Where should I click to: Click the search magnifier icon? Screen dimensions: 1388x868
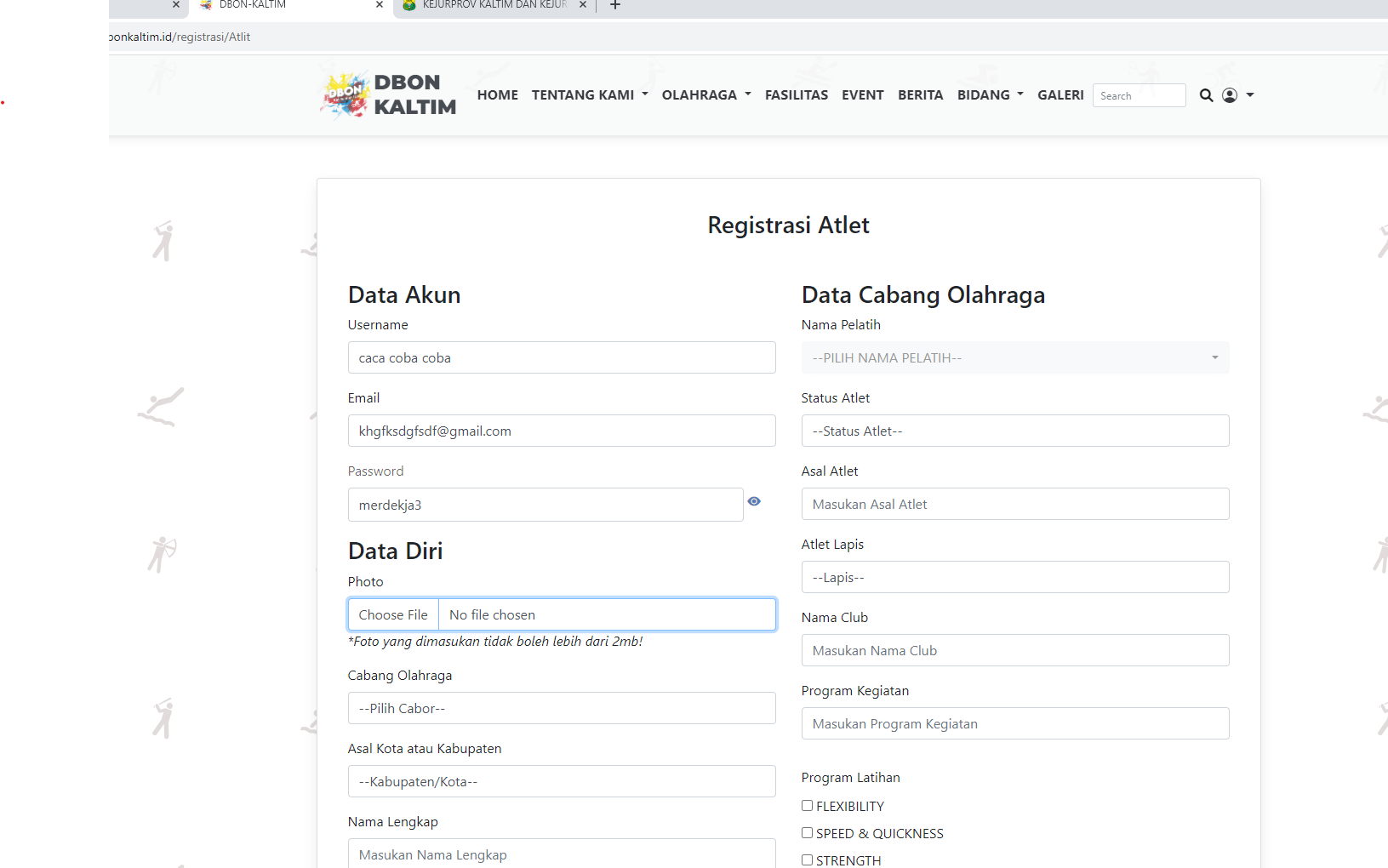click(x=1206, y=95)
